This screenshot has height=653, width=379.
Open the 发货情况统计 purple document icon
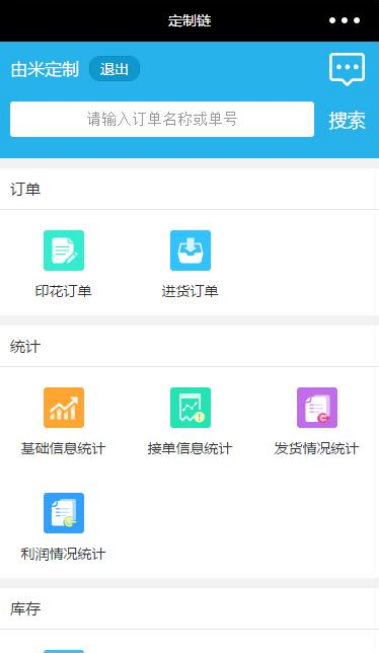pos(317,407)
